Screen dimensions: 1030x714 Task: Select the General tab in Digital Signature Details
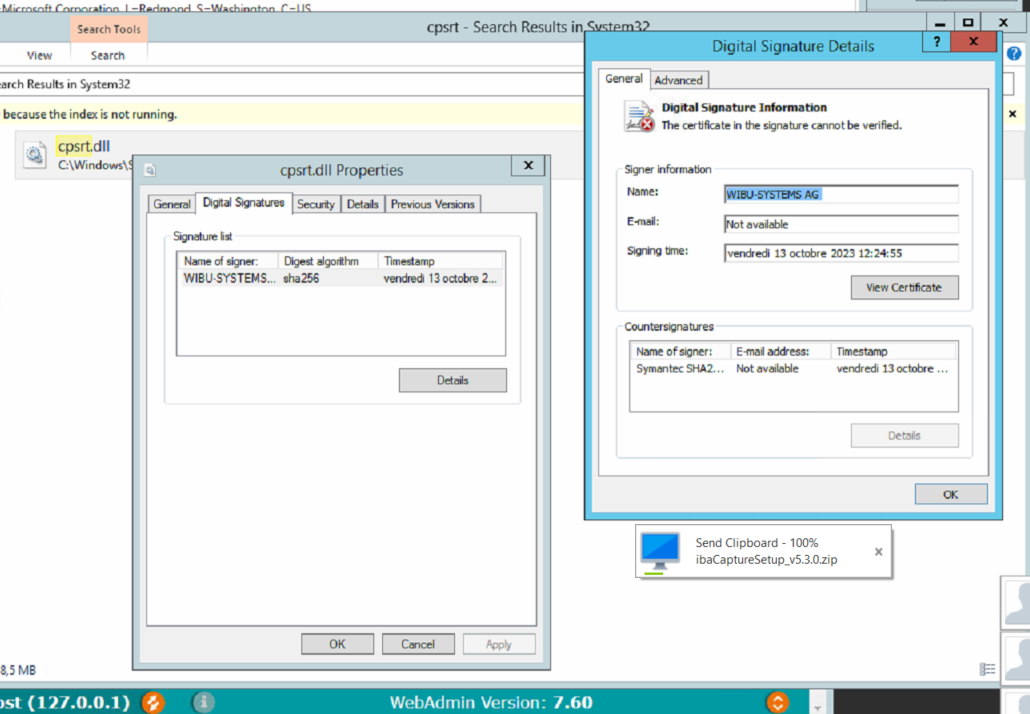623,79
